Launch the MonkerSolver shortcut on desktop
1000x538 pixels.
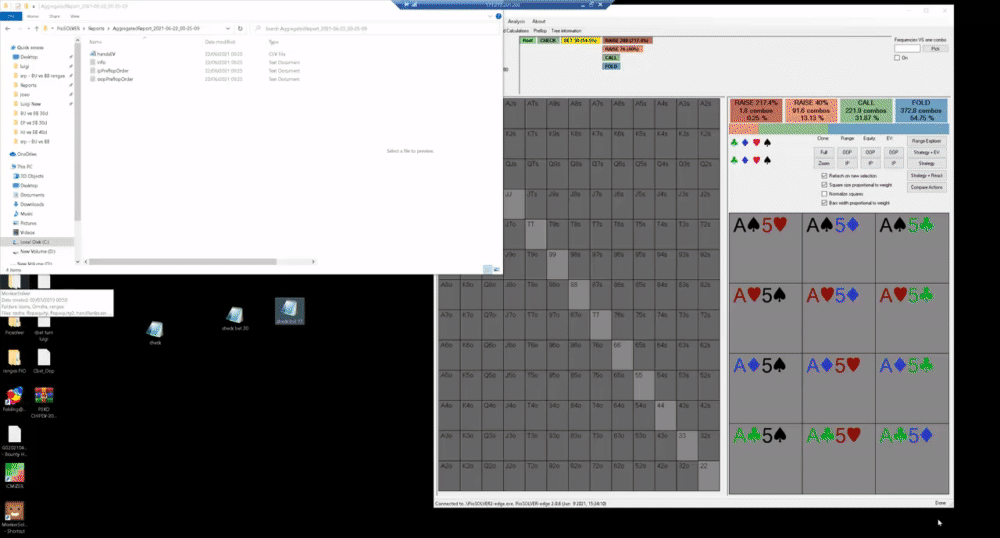click(x=14, y=516)
